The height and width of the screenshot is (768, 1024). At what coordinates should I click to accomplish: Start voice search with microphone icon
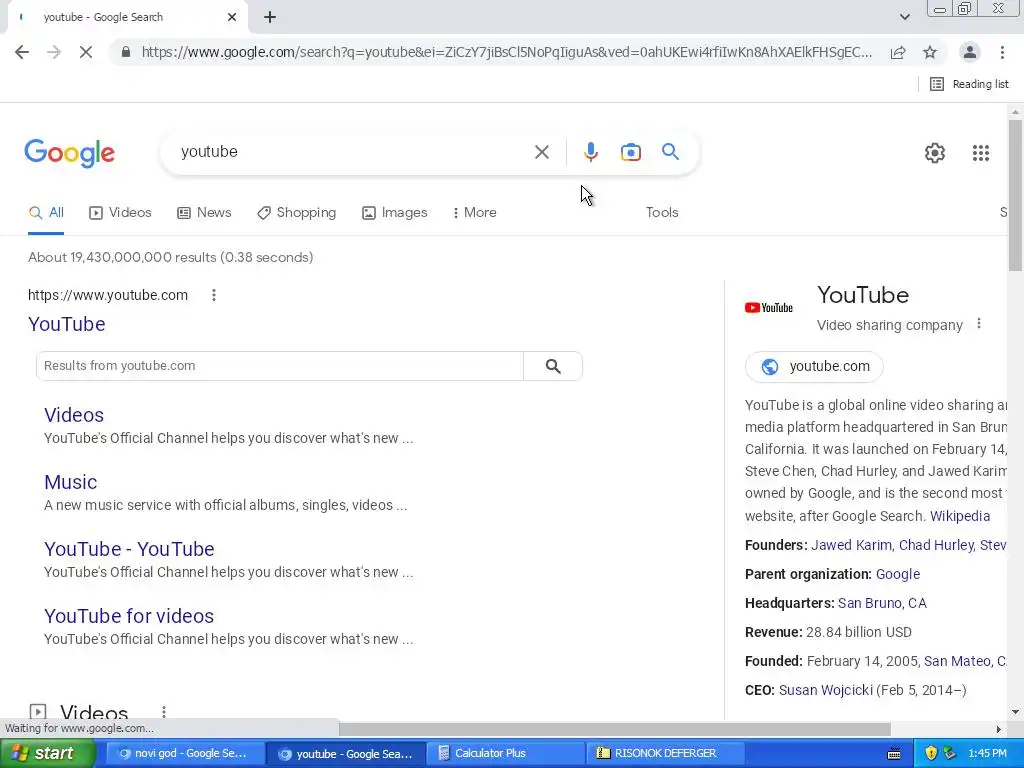pos(590,152)
